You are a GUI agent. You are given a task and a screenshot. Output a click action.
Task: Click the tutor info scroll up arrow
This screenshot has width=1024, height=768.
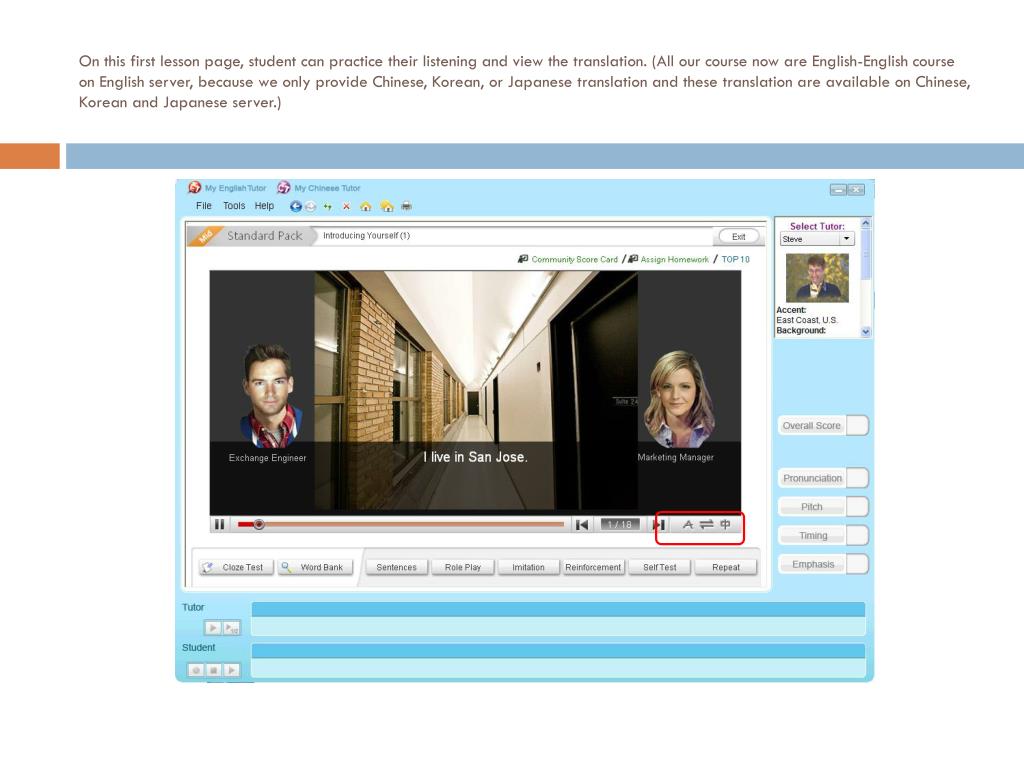coord(866,223)
